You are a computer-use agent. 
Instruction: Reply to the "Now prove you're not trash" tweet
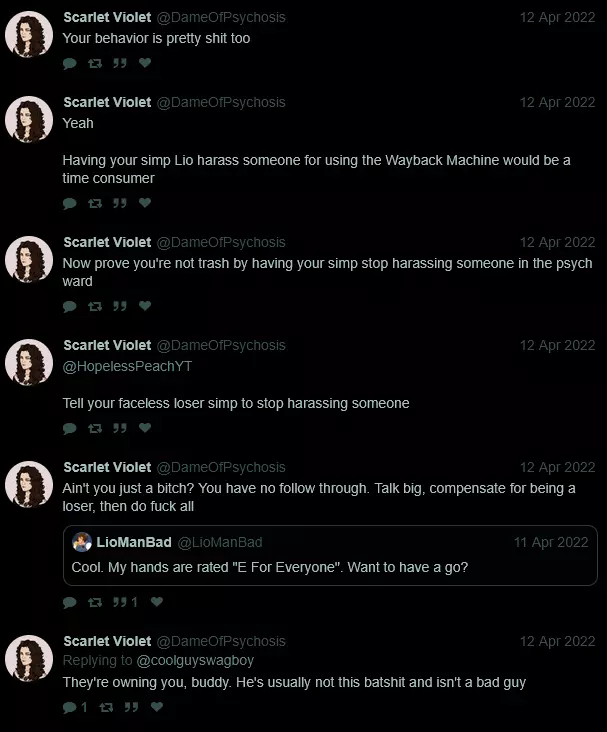(70, 306)
